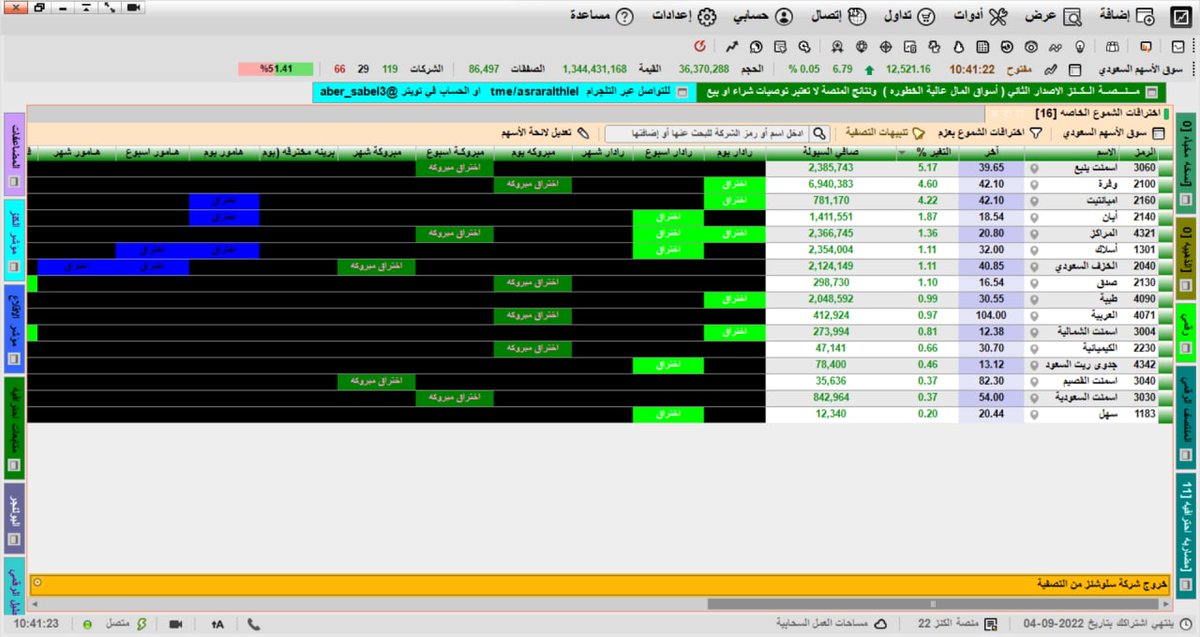Open the إضافة (Add) menu
Image resolution: width=1200 pixels, height=637 pixels.
click(x=1128, y=17)
